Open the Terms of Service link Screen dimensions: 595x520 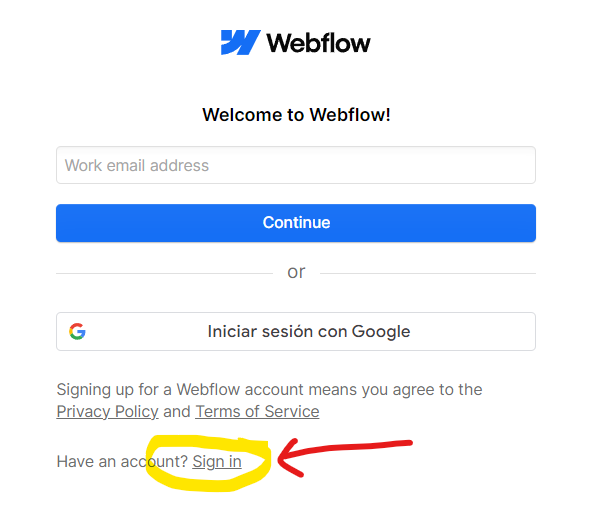click(257, 412)
